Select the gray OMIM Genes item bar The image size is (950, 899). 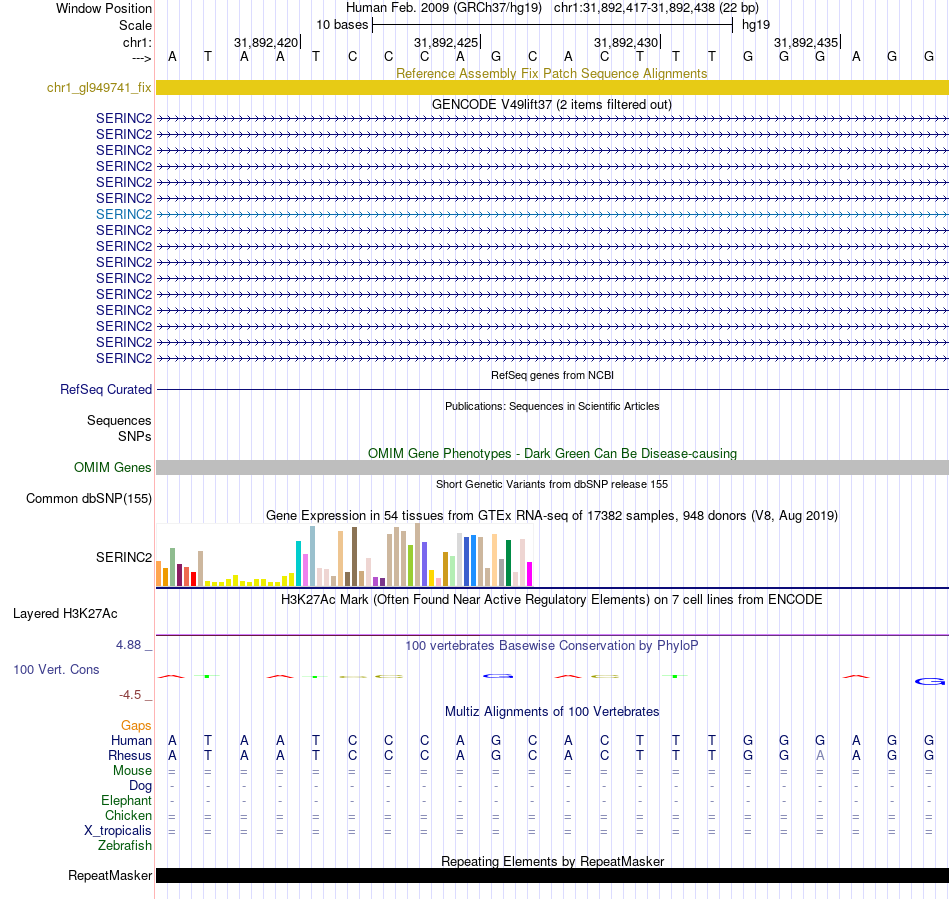click(552, 468)
